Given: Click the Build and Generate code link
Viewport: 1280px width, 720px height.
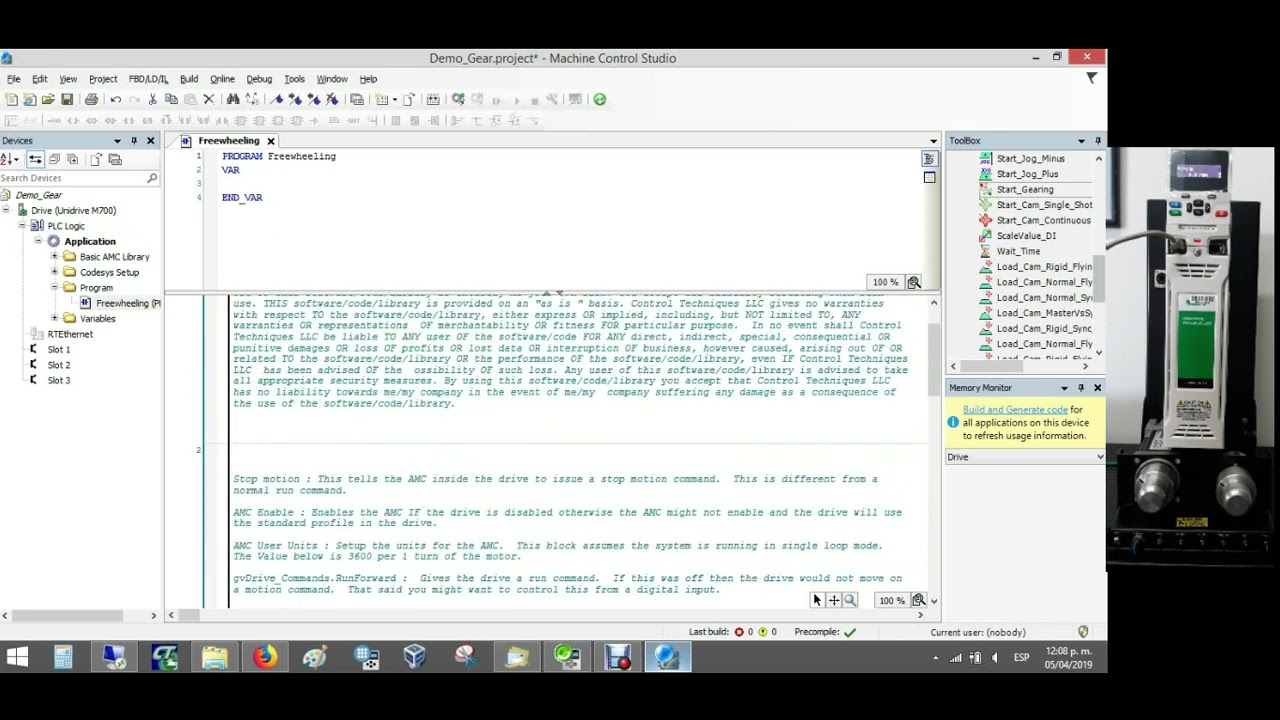Looking at the screenshot, I should pyautogui.click(x=1015, y=409).
